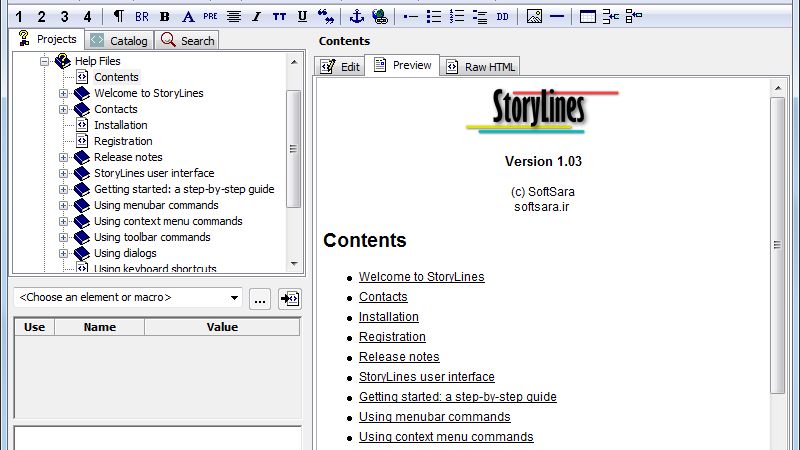Open Contacts link in preview
This screenshot has height=450, width=800.
[383, 296]
